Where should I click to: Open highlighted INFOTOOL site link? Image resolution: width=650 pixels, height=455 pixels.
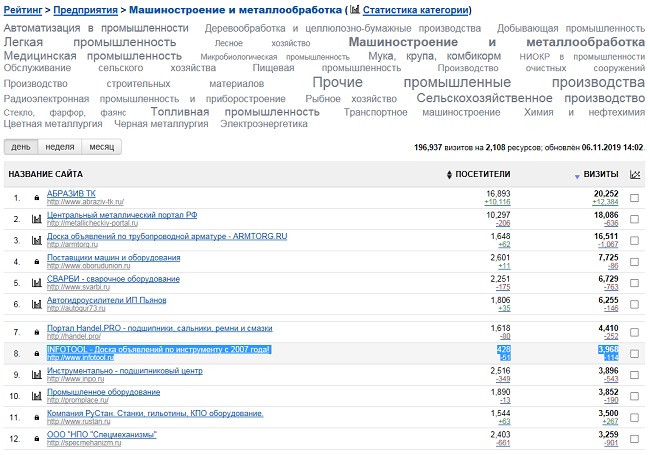coord(159,350)
